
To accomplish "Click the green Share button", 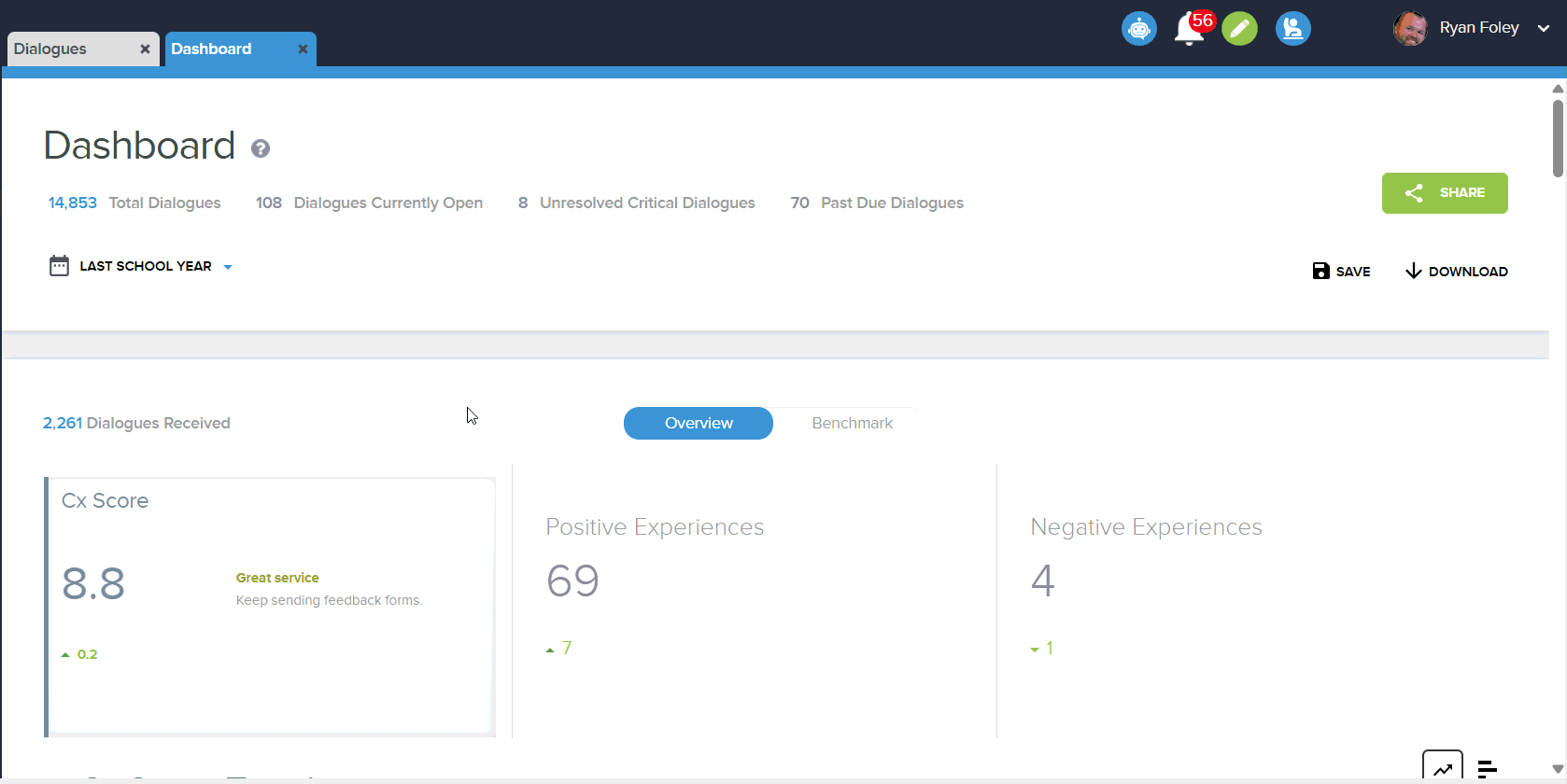I will pyautogui.click(x=1444, y=193).
